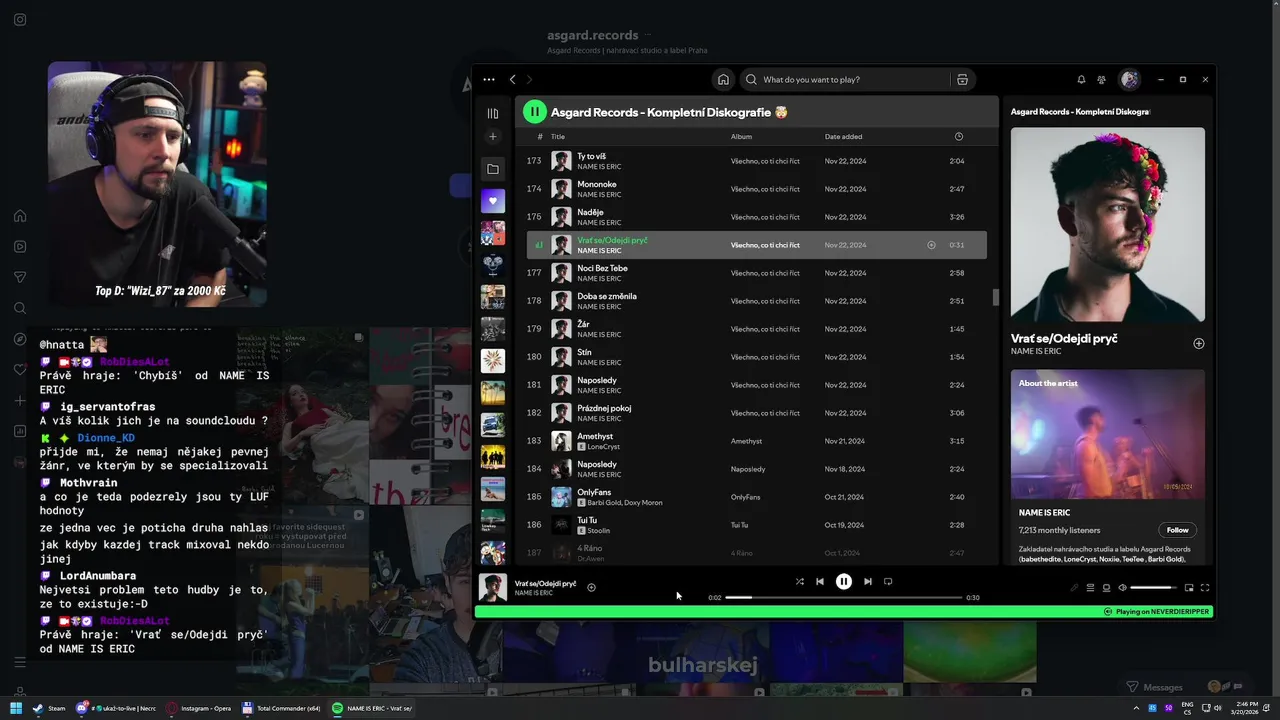The image size is (1280, 720).
Task: Toggle repeat mode
Action: (888, 581)
